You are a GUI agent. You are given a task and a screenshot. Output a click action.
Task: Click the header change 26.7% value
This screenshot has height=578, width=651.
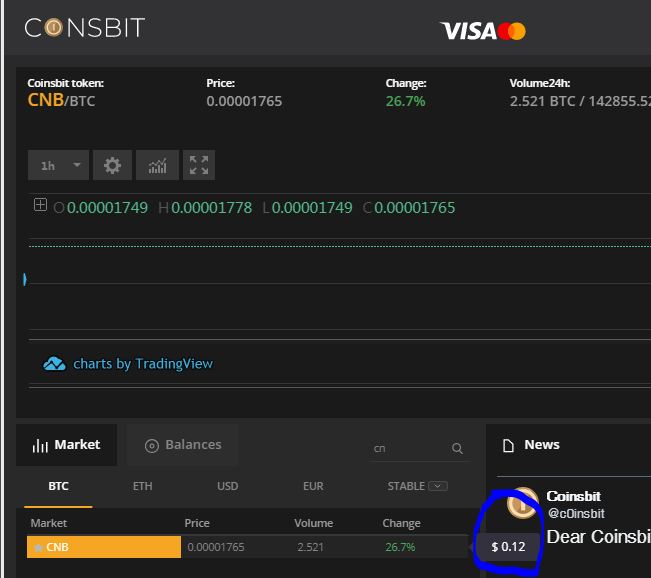(x=405, y=101)
